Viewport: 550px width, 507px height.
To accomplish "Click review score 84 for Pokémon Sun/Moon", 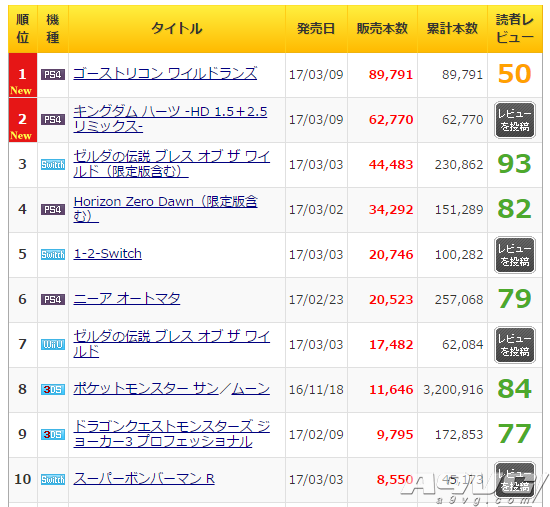I will pos(515,389).
